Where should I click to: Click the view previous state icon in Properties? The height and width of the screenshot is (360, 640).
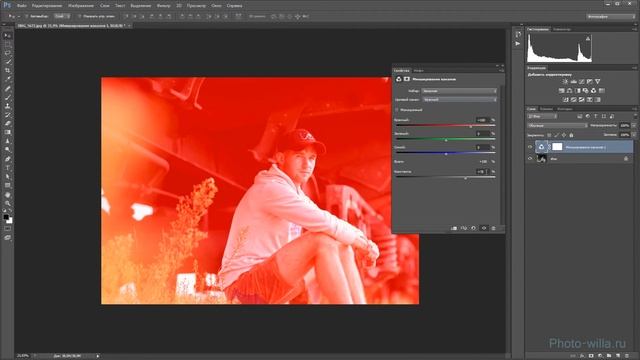point(464,228)
